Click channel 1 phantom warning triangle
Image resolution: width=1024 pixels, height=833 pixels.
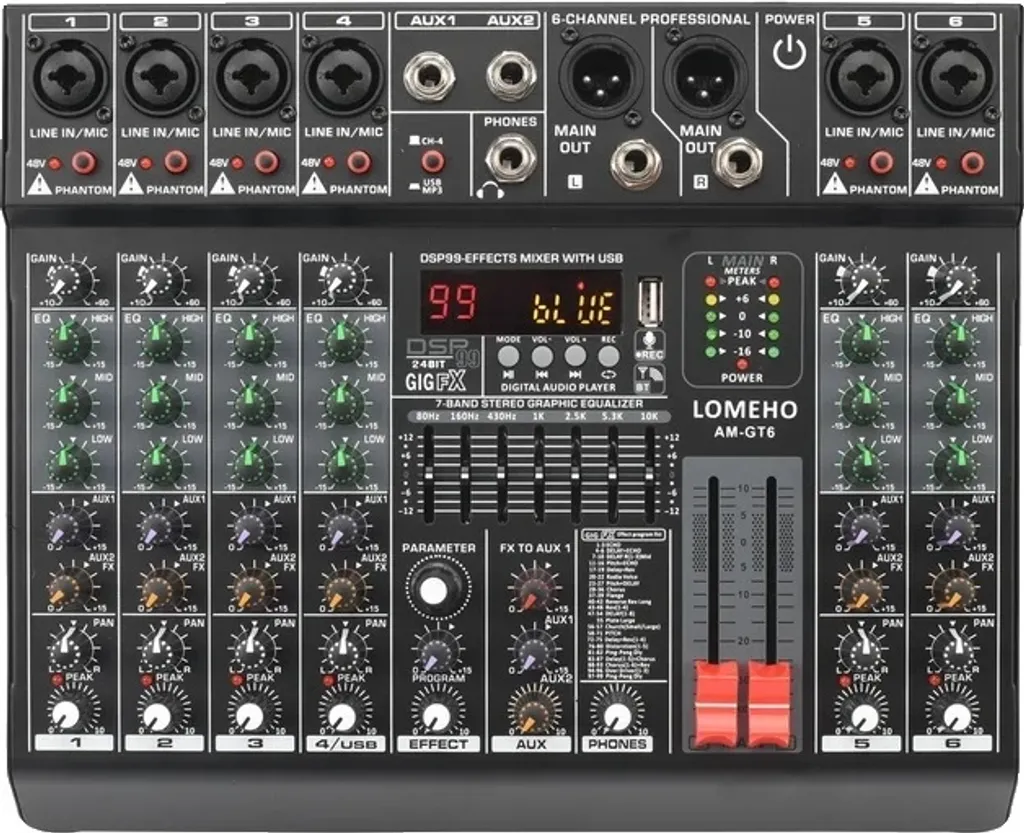tap(39, 185)
